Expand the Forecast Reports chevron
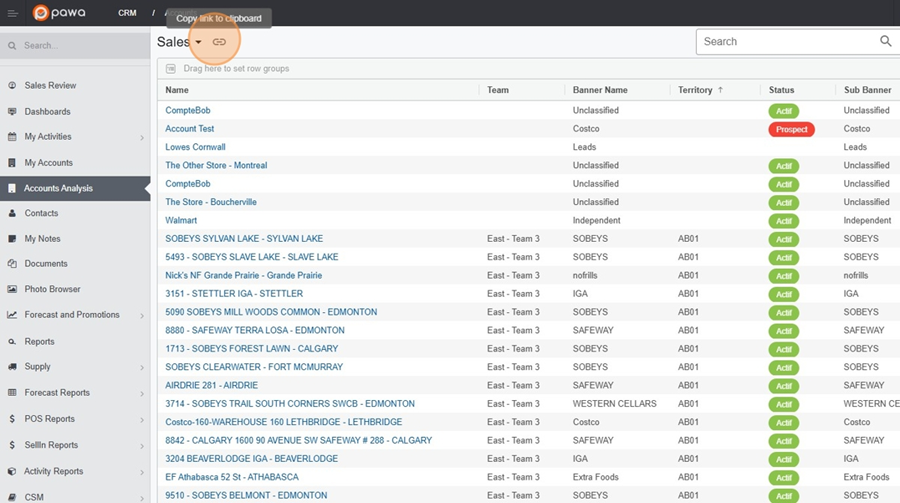Screen dimensions: 900x503 pos(142,393)
